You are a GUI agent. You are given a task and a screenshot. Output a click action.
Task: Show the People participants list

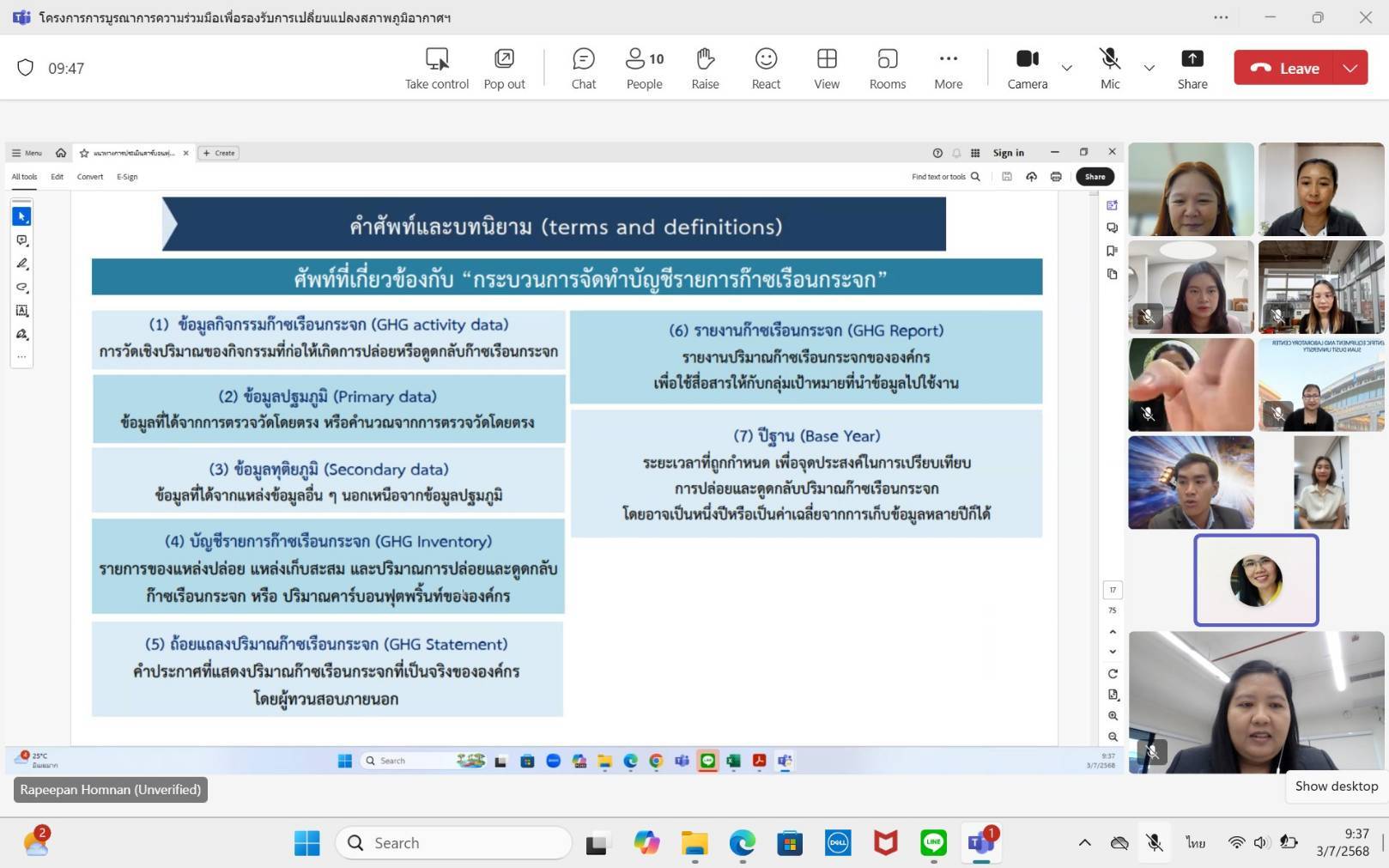coord(644,68)
